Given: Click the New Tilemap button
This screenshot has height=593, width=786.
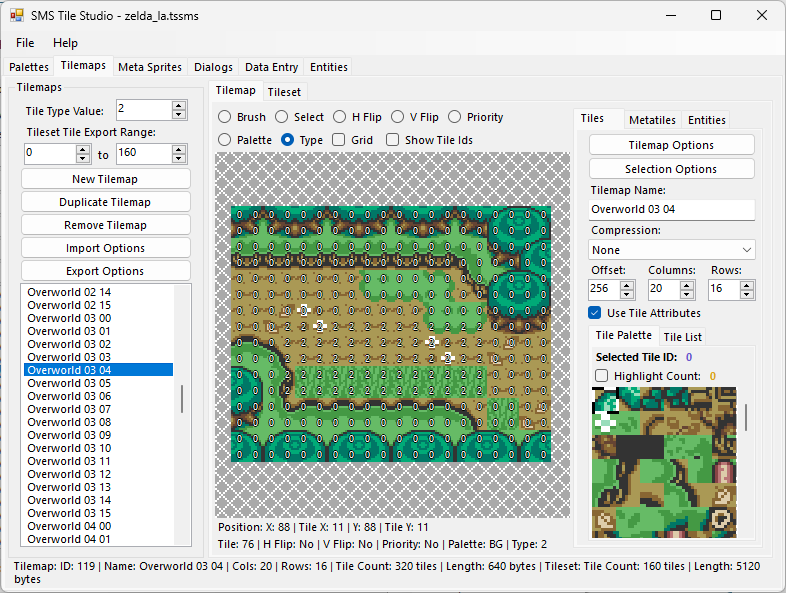Looking at the screenshot, I should point(105,179).
